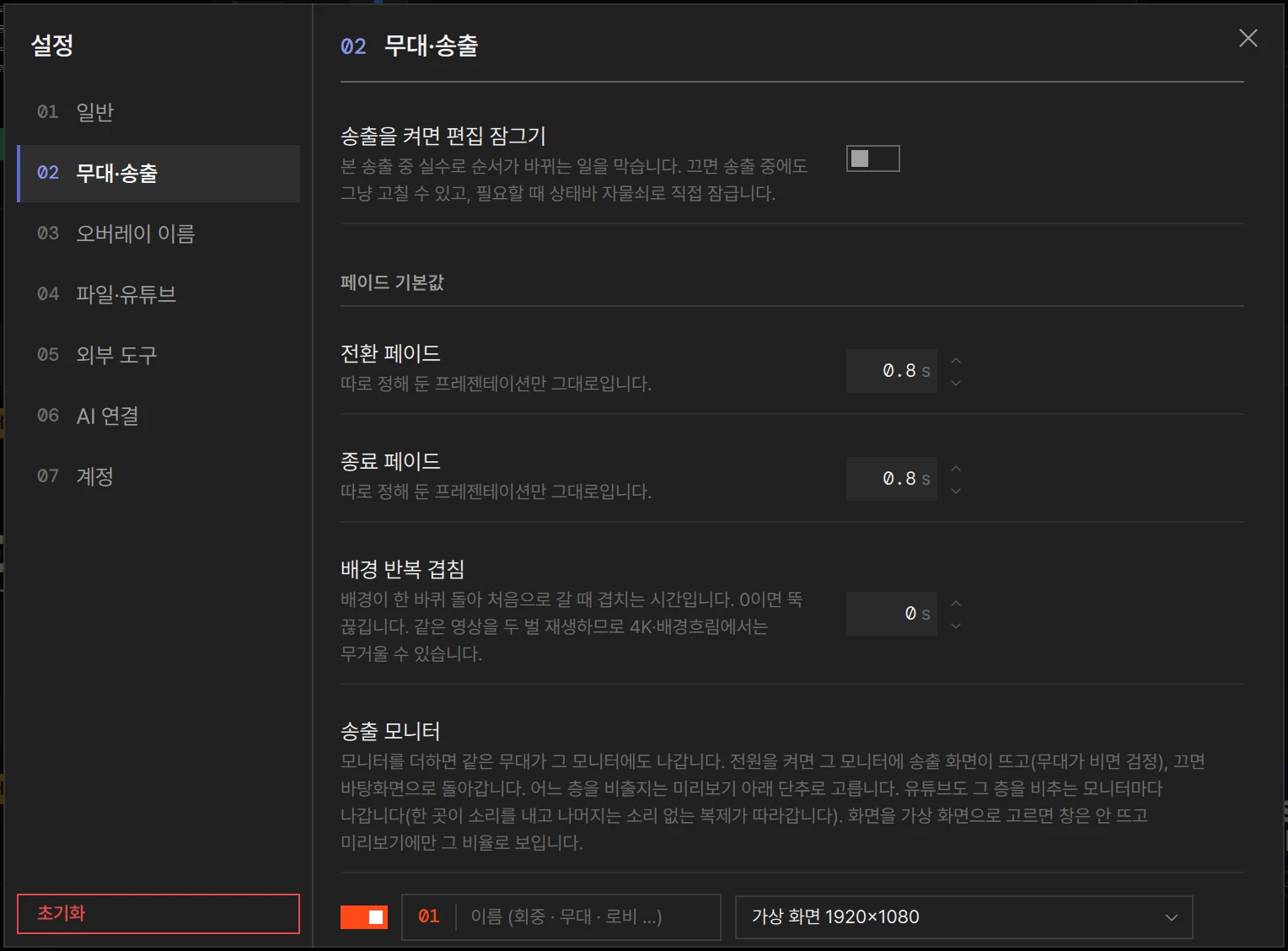Select the 무대·송출 settings section

click(x=158, y=173)
